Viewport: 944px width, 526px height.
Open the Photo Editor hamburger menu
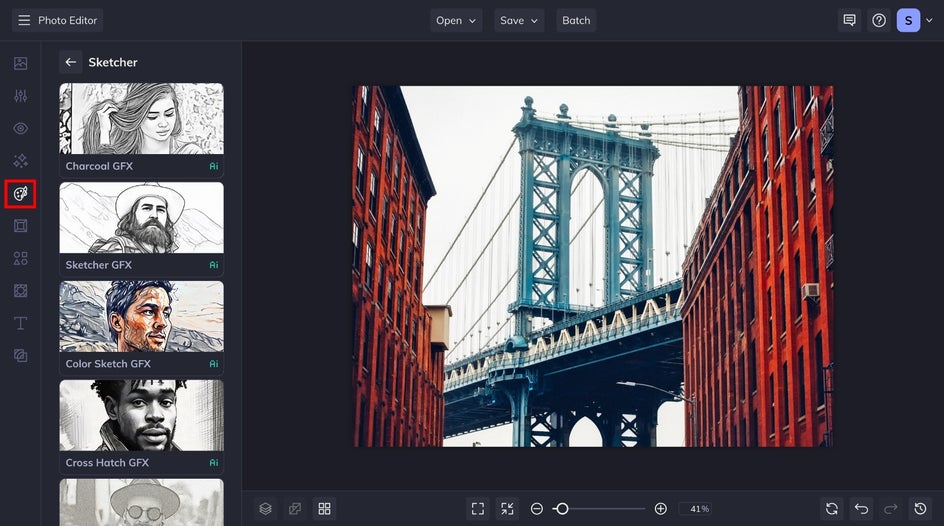[24, 20]
